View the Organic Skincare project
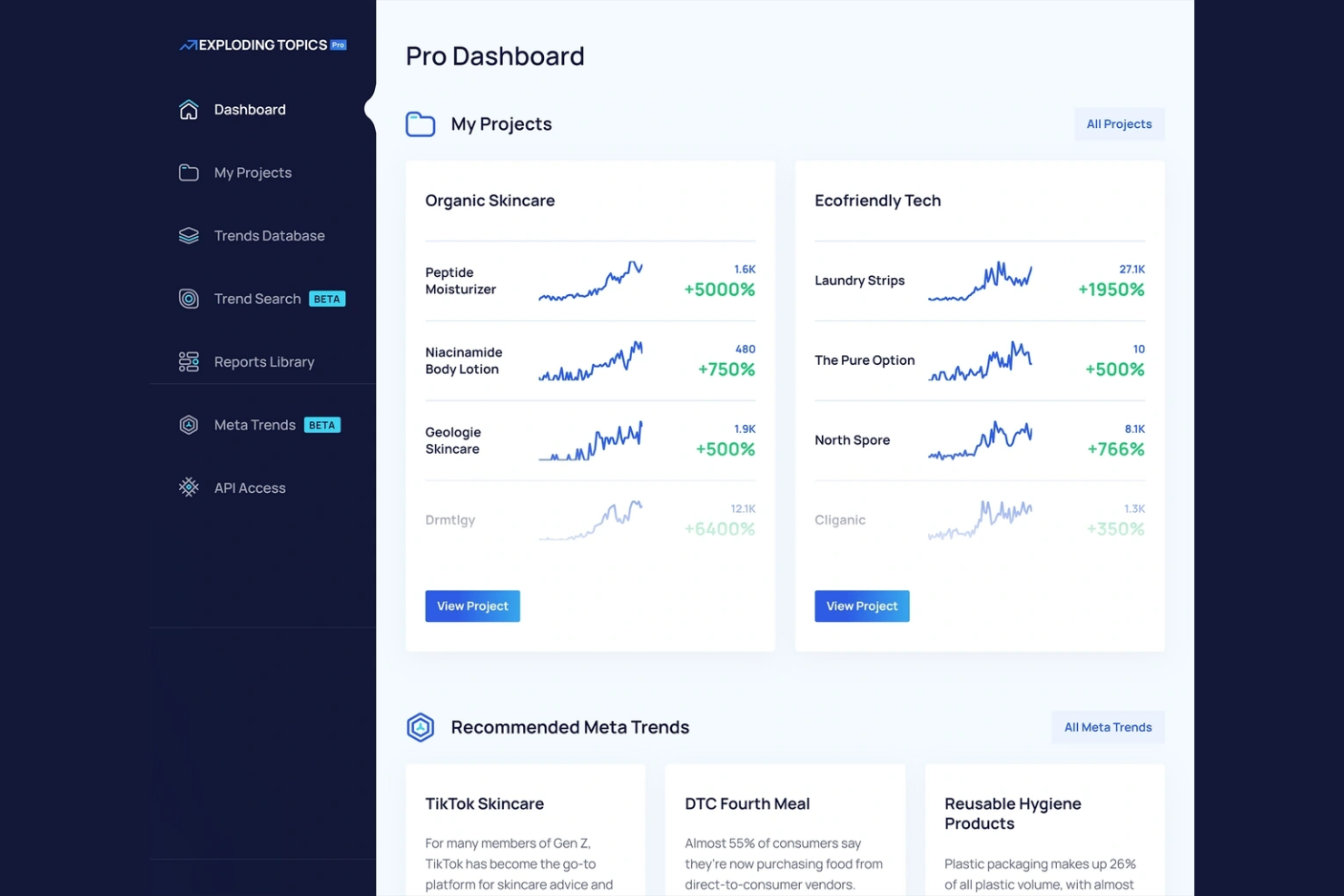Viewport: 1344px width, 896px height. pos(472,606)
